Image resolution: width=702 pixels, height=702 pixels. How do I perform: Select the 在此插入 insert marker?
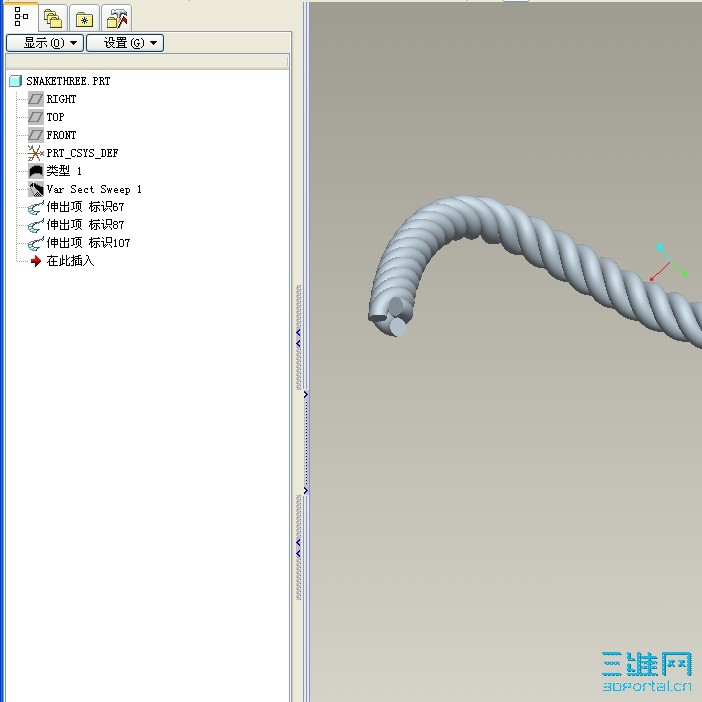pos(70,261)
